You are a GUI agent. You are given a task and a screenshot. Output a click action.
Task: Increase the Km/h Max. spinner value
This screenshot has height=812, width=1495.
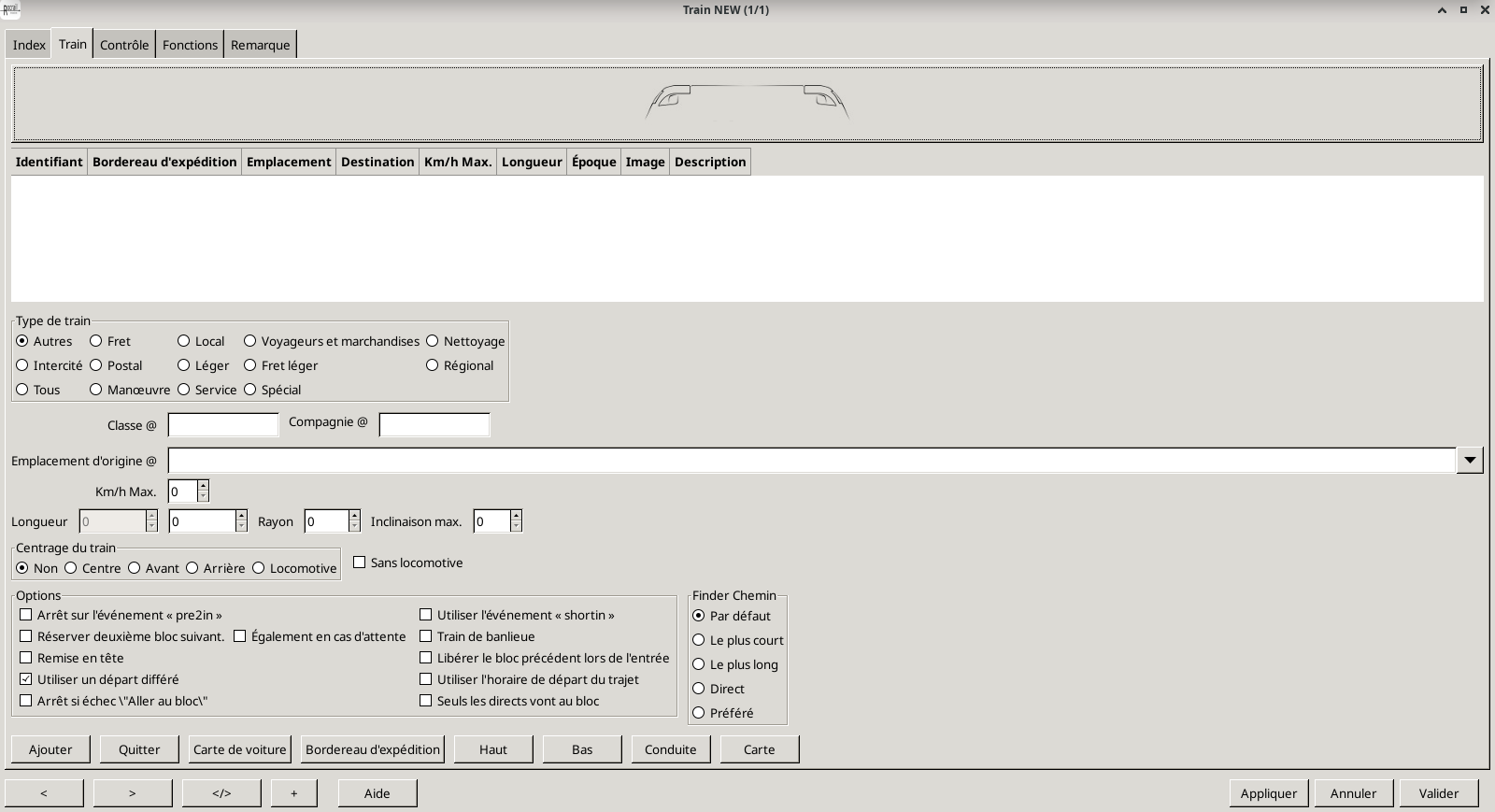[x=203, y=486]
